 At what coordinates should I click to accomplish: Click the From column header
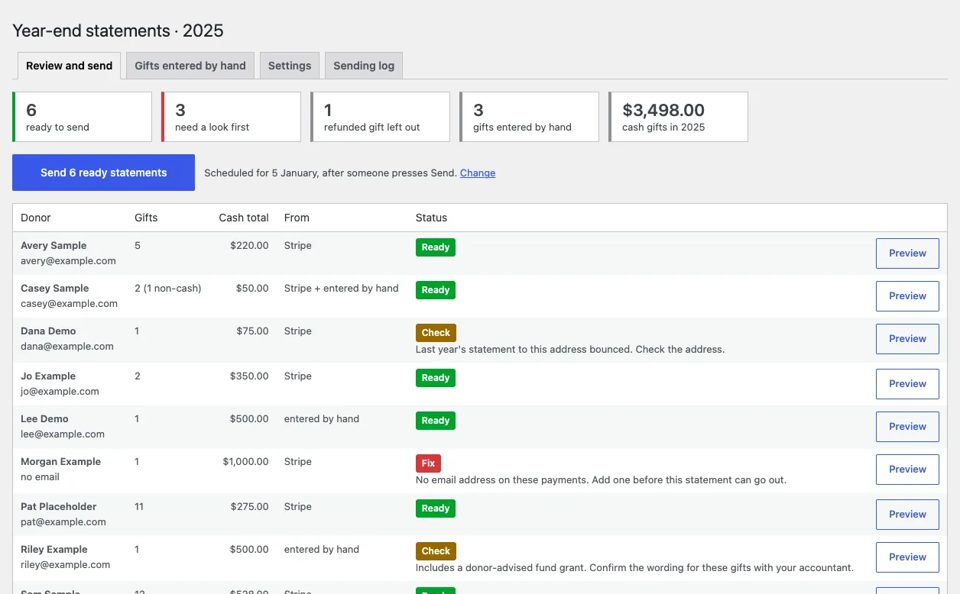(296, 217)
